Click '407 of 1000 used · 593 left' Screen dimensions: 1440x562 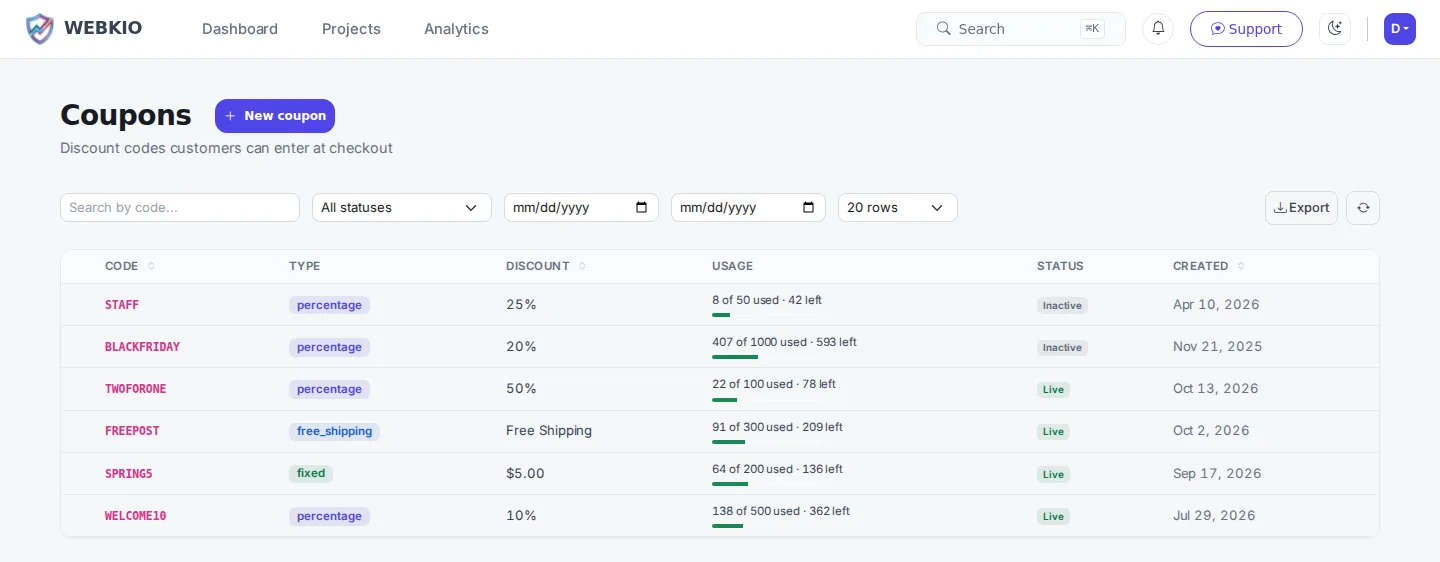pos(784,342)
